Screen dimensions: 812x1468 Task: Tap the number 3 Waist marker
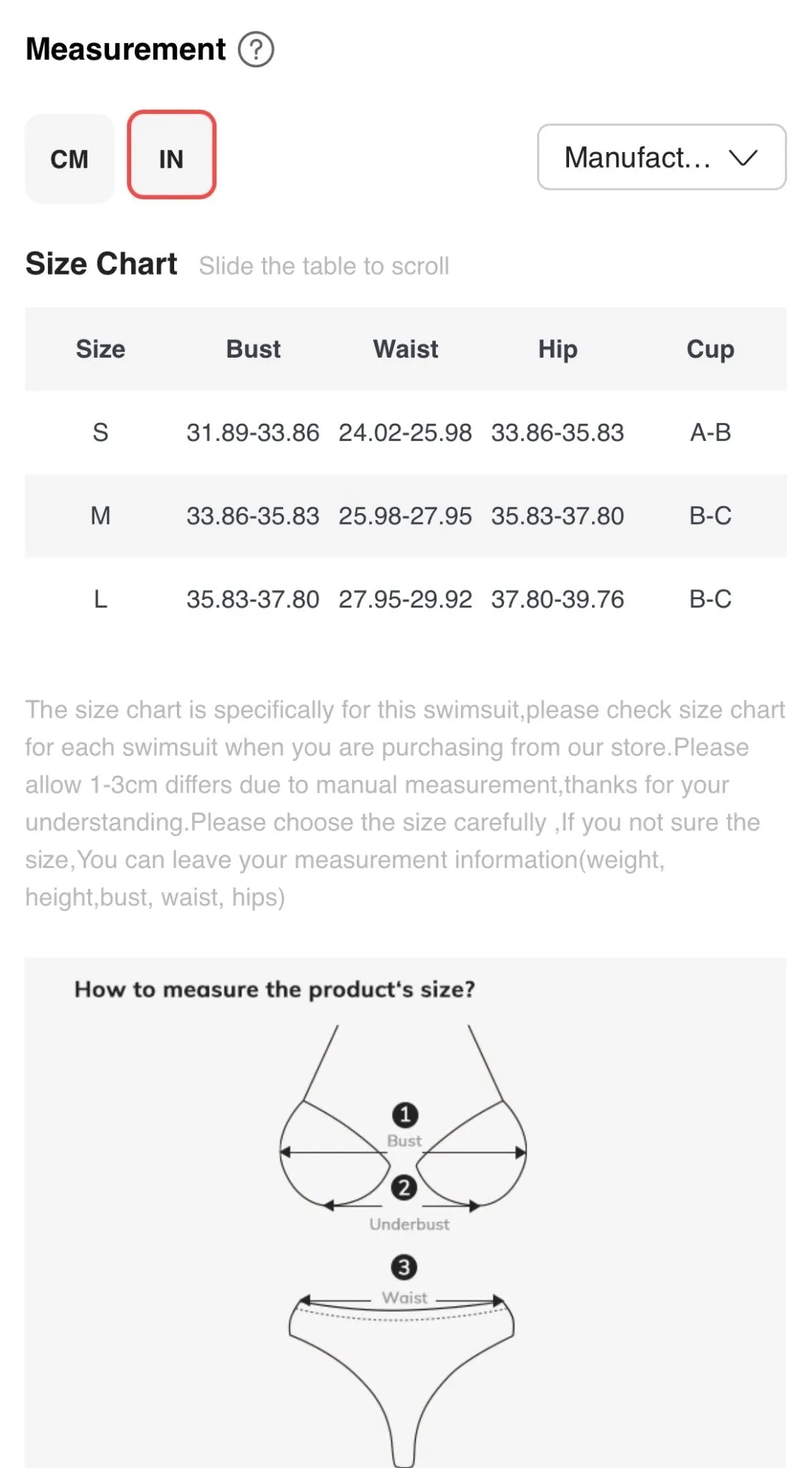(404, 1267)
